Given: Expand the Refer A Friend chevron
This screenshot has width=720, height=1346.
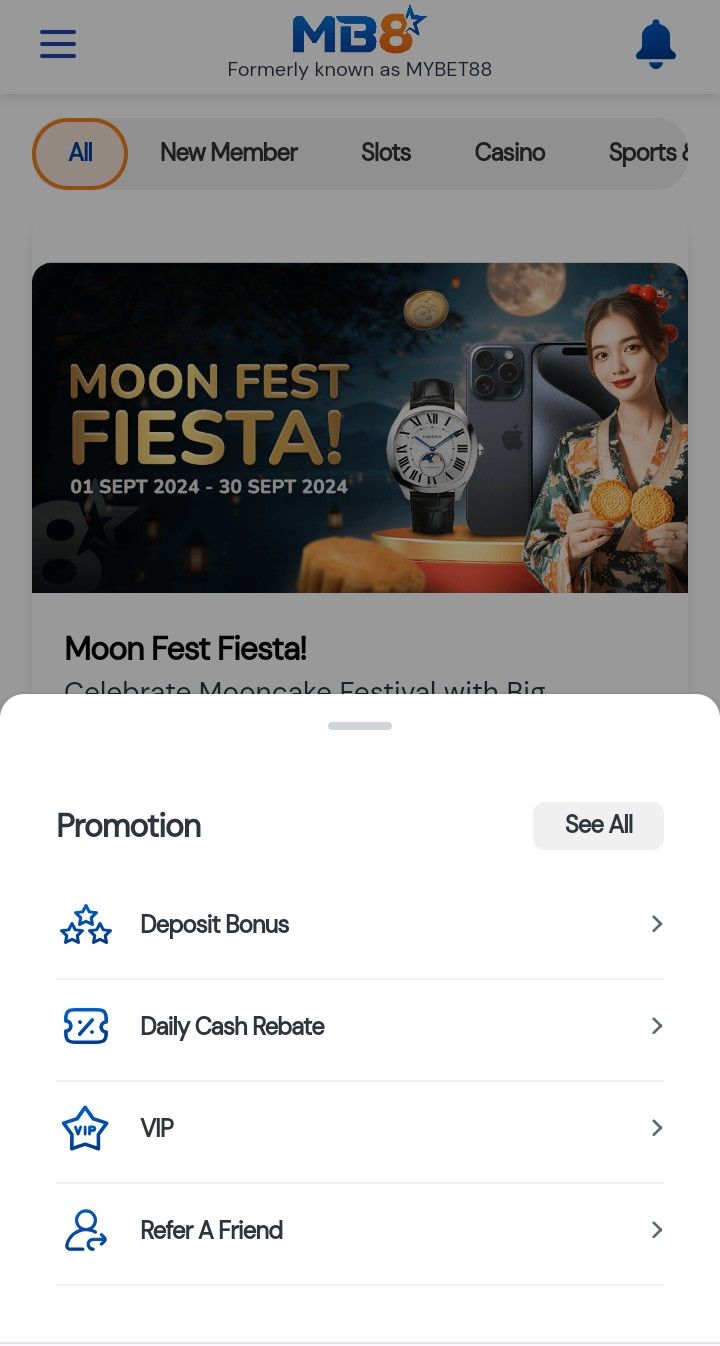Looking at the screenshot, I should [657, 1231].
